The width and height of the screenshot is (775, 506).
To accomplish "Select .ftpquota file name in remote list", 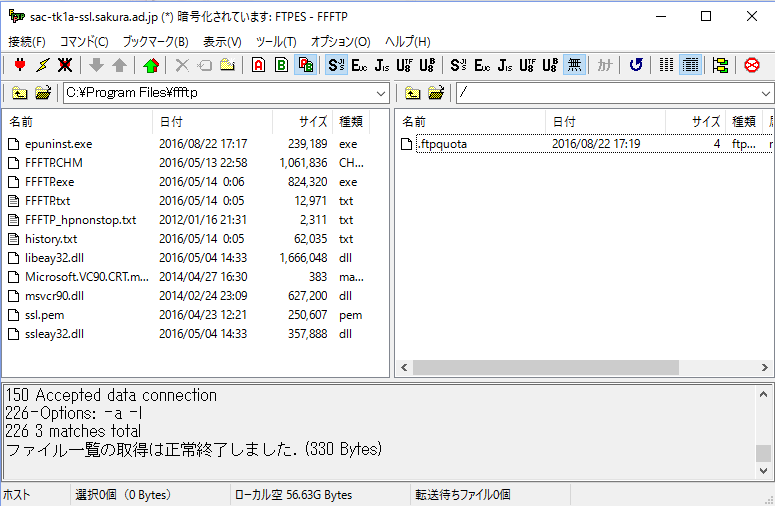I will pyautogui.click(x=442, y=144).
